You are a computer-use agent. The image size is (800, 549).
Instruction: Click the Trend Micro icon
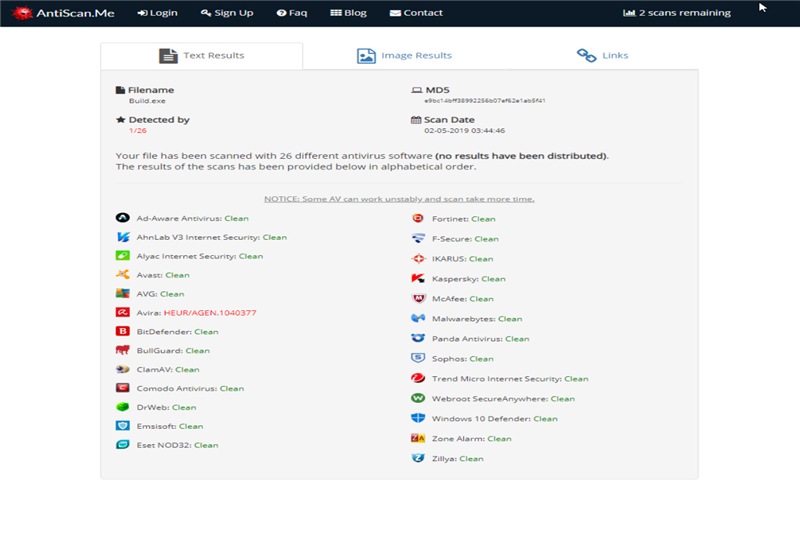click(x=418, y=378)
